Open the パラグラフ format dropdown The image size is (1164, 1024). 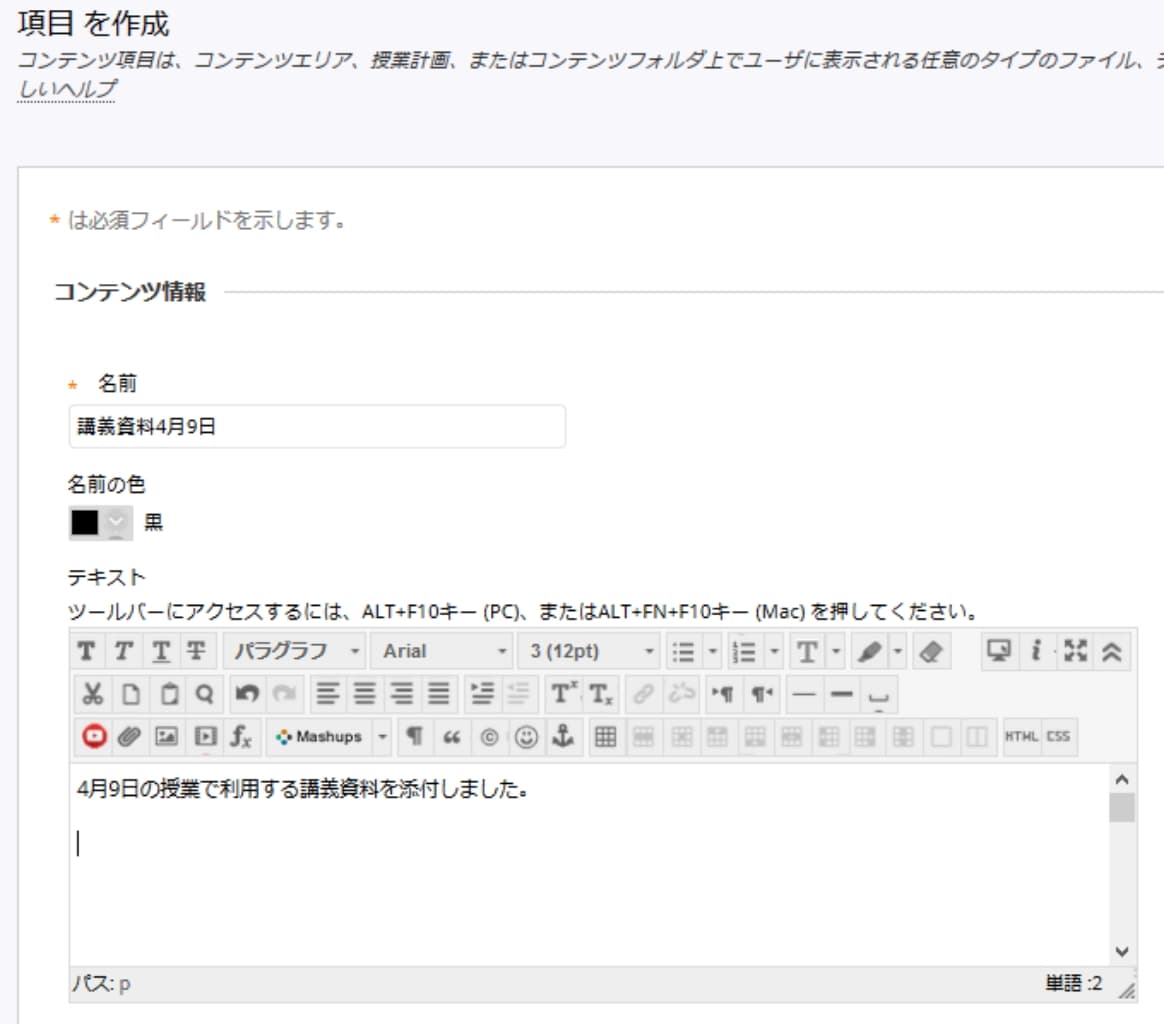pos(295,651)
